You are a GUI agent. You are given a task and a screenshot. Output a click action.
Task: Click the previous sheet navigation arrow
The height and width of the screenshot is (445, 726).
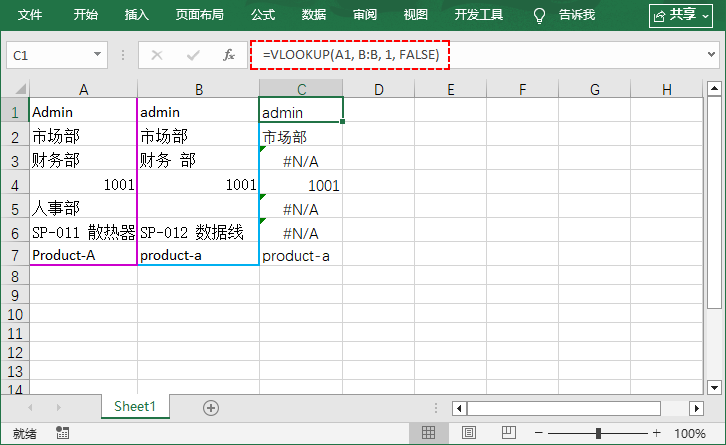click(x=30, y=407)
